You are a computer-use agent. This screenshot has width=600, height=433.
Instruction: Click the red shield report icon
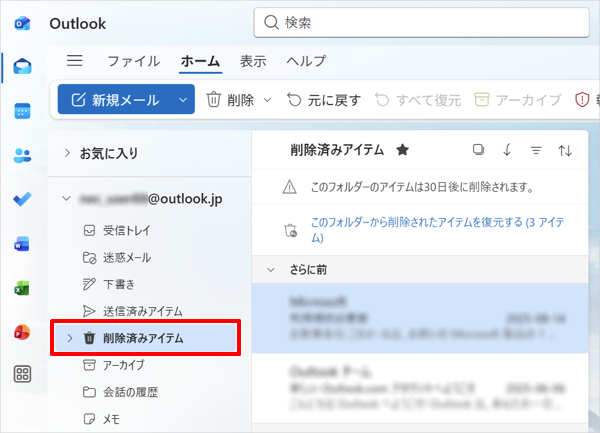coord(582,100)
